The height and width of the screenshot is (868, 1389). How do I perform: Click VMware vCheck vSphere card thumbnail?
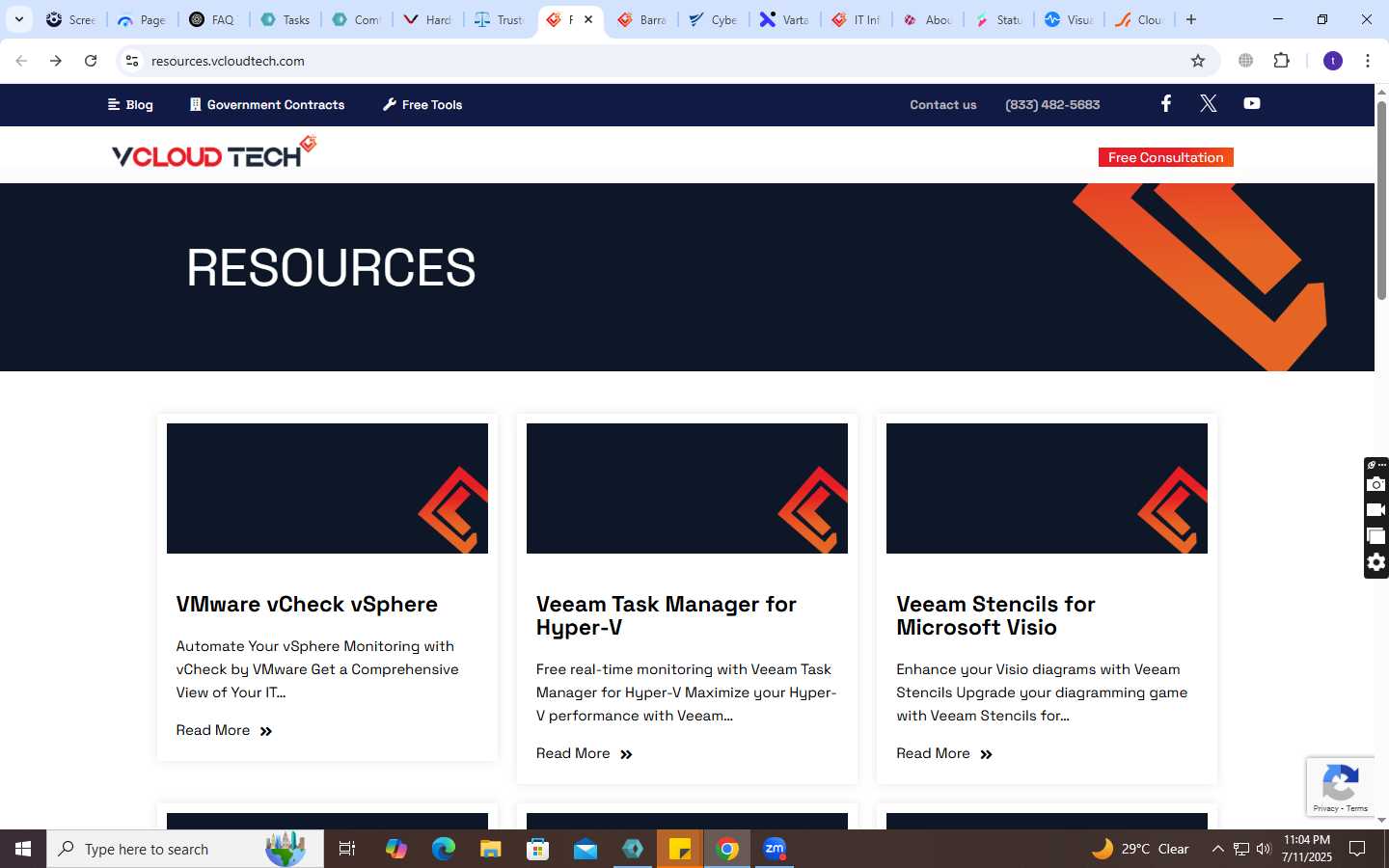[x=327, y=488]
